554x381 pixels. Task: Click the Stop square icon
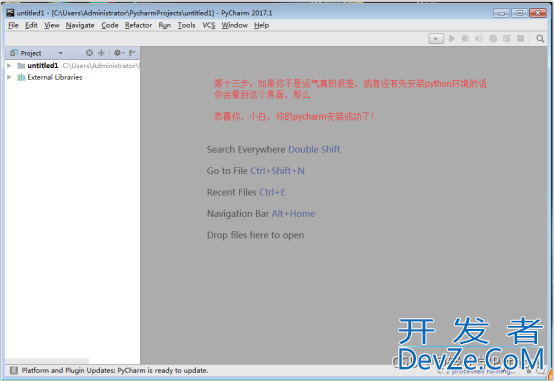point(520,39)
